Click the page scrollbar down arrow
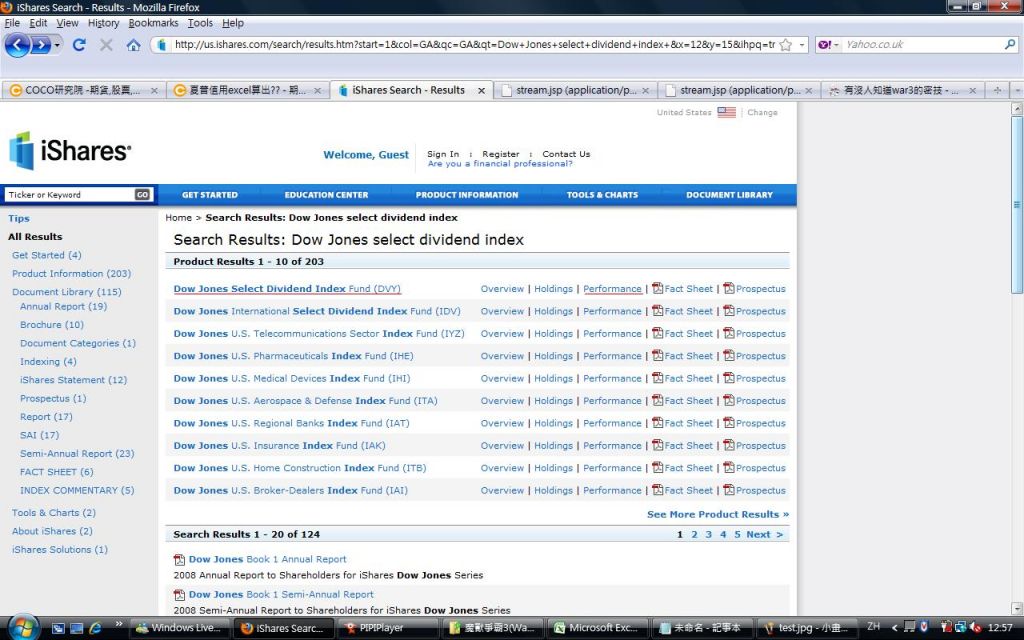1024x640 pixels. 1017,608
